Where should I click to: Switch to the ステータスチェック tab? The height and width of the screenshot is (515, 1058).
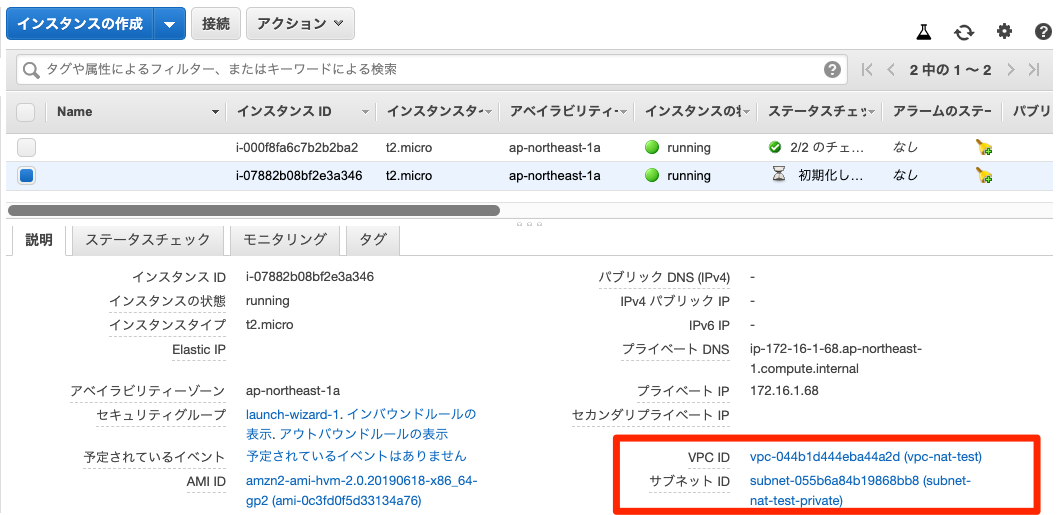tap(148, 240)
